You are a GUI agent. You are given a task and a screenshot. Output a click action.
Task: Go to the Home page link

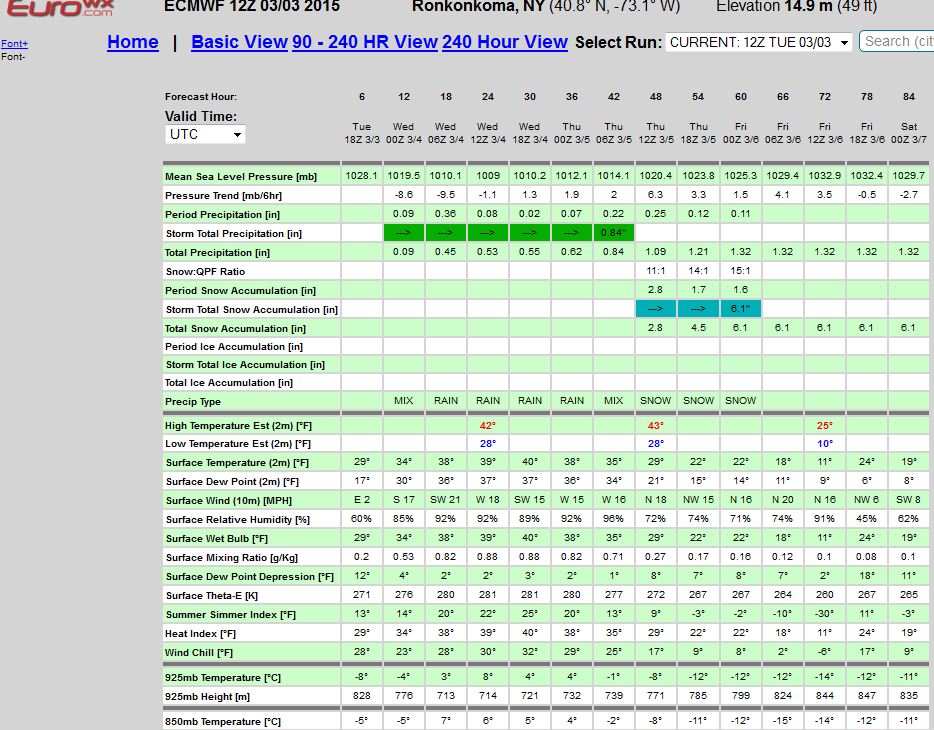coord(133,42)
